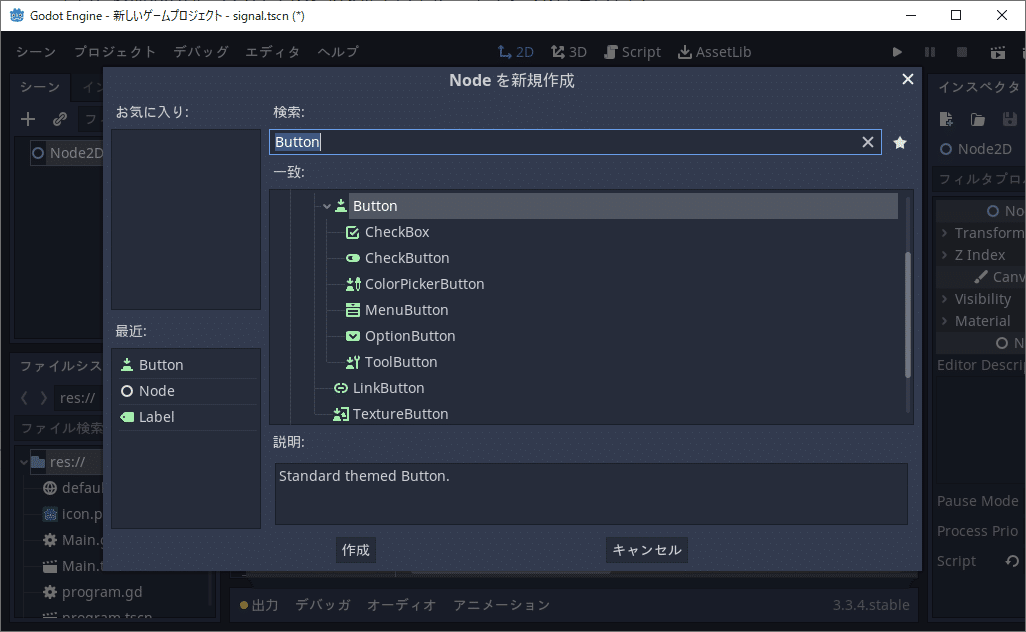Viewport: 1026px width, 632px height.
Task: Open the デバッグ menu
Action: click(201, 52)
